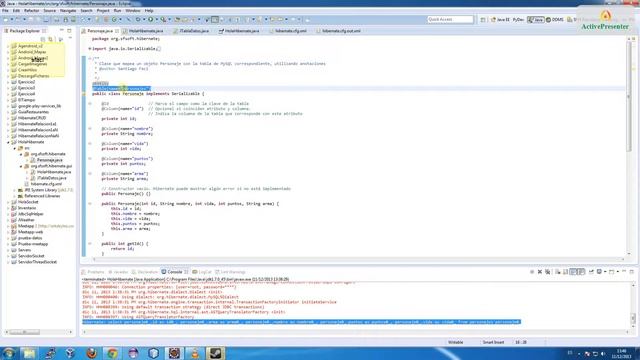Select the GuiaRestaurantes project
The height and width of the screenshot is (360, 640).
[x=33, y=112]
